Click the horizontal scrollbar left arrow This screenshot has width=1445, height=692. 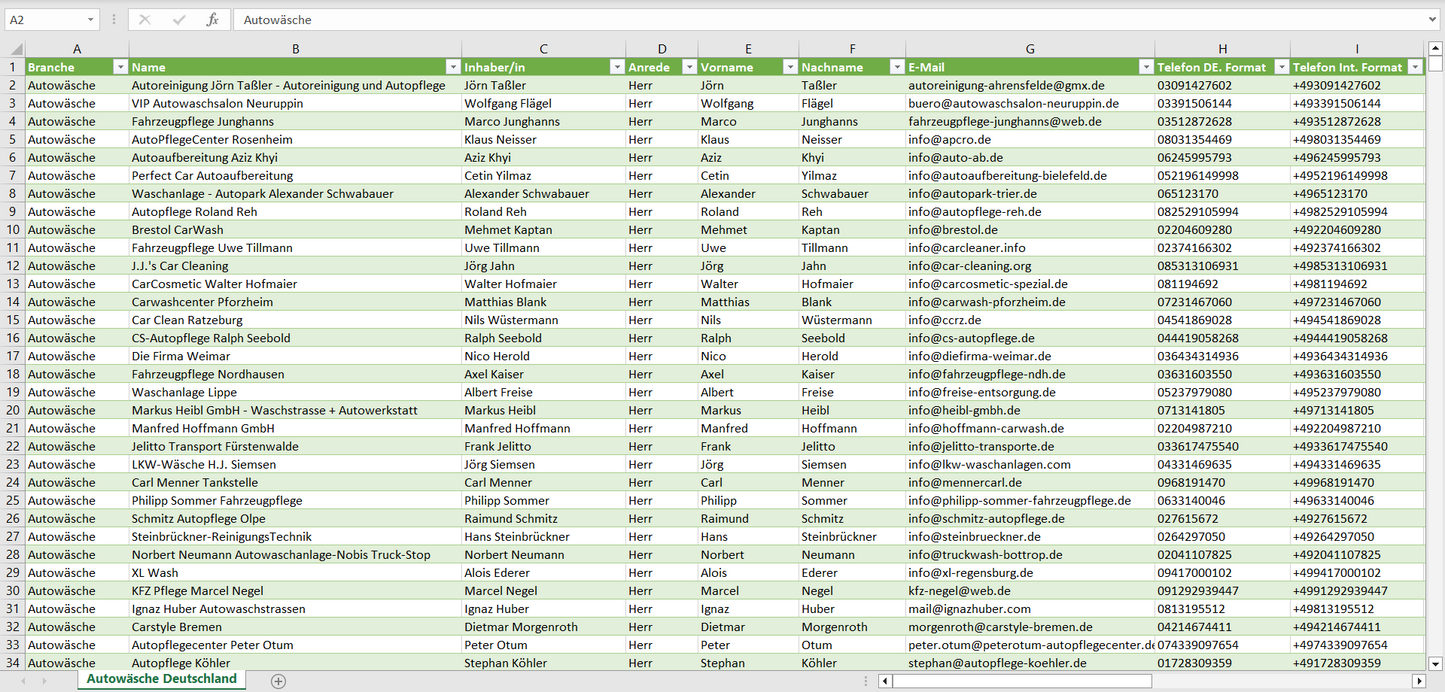point(885,681)
